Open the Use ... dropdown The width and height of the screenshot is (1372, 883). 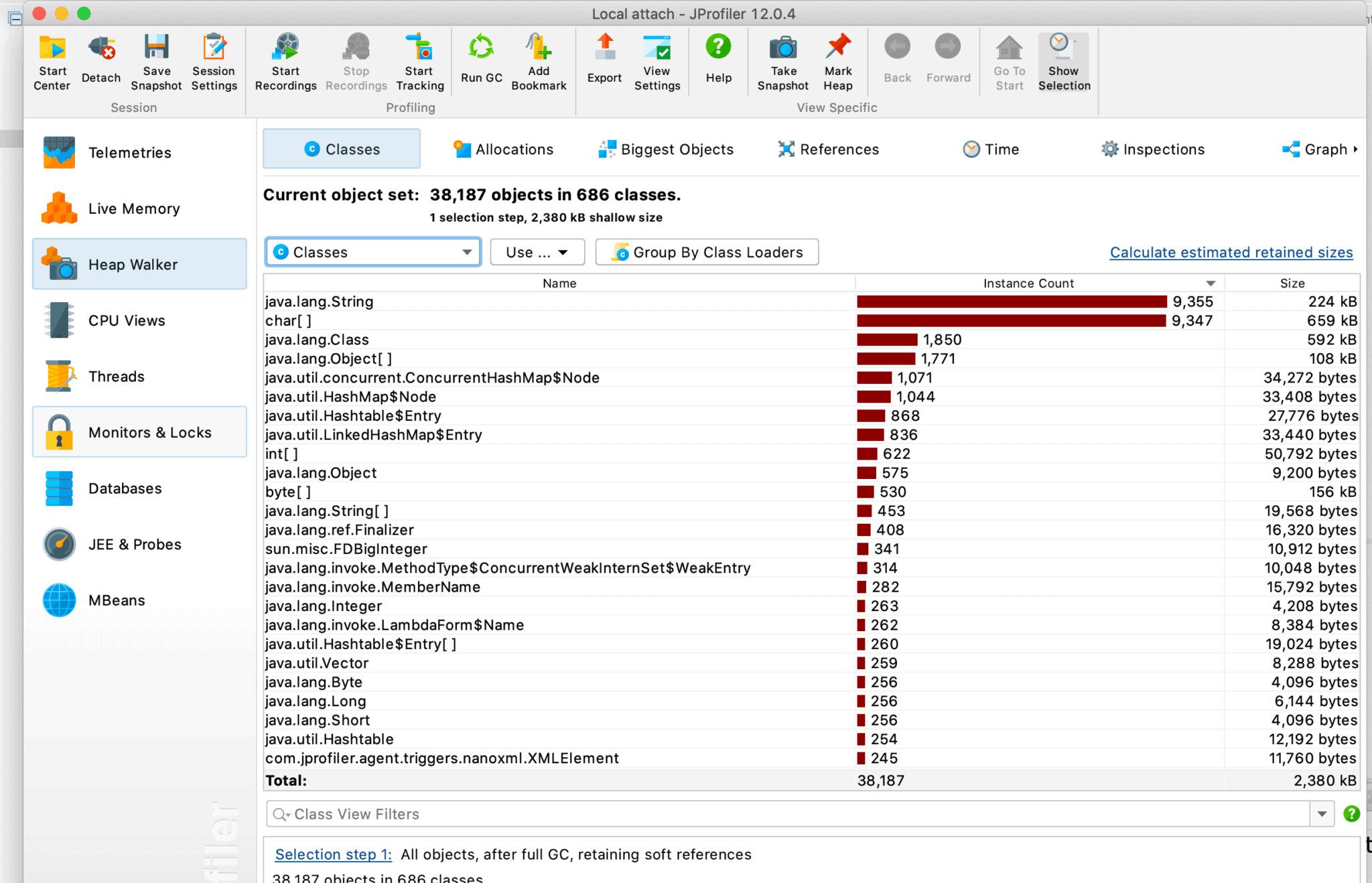537,252
